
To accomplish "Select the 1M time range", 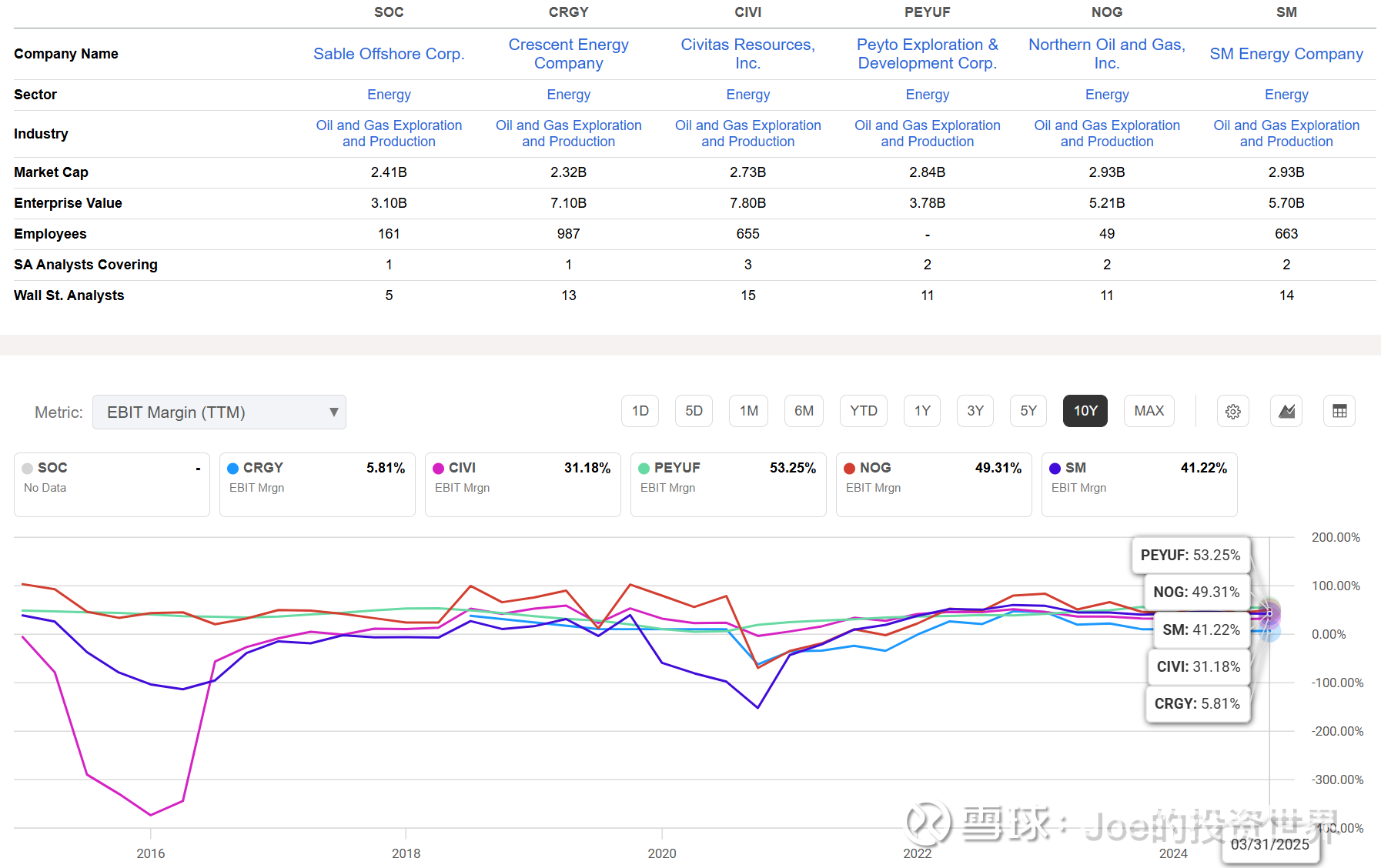I will (749, 411).
